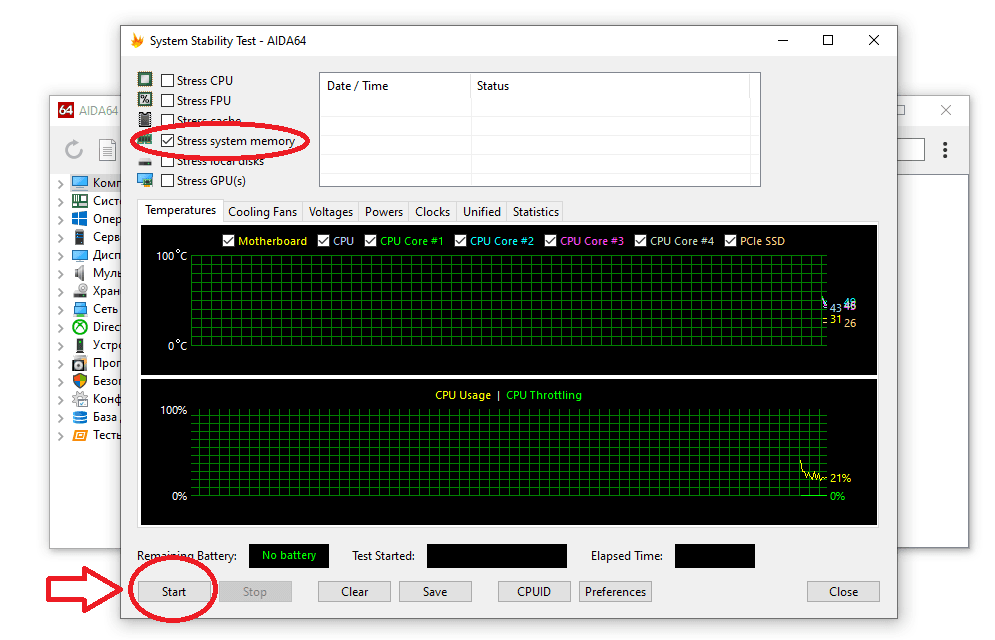
Task: Expand the Сист tree node
Action: (x=60, y=202)
